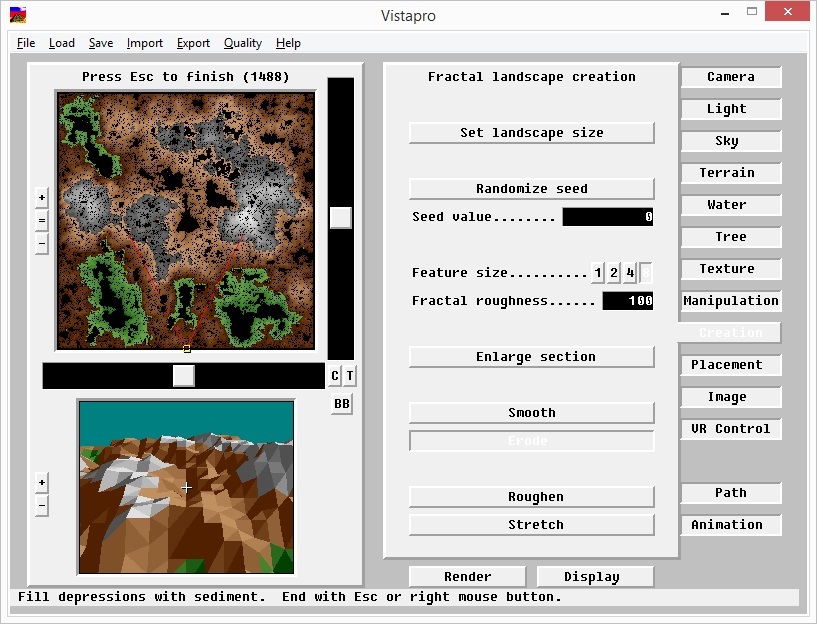Open the Save menu
This screenshot has height=624, width=817.
coord(101,43)
